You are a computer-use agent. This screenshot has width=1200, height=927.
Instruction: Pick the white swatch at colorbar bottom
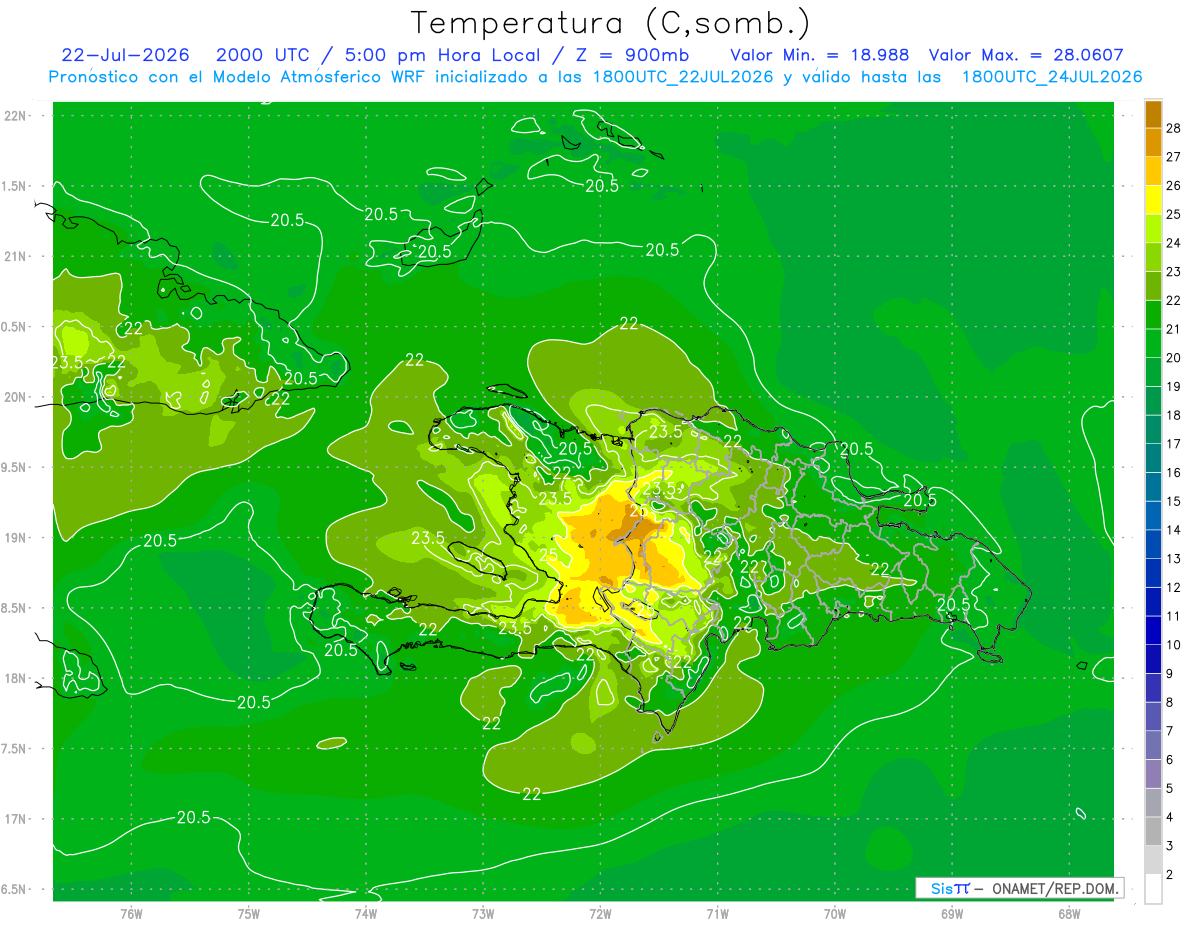(x=1153, y=889)
